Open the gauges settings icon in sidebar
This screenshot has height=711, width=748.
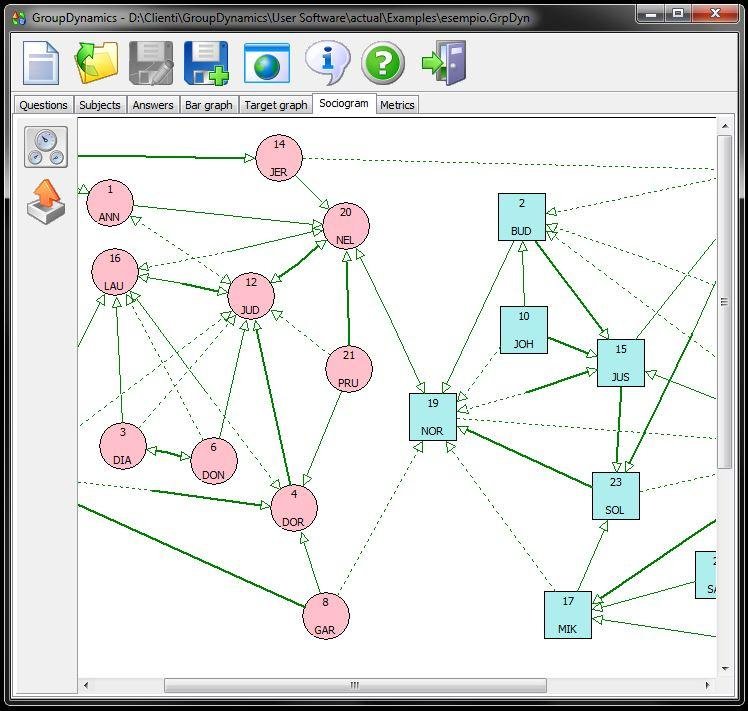(46, 147)
